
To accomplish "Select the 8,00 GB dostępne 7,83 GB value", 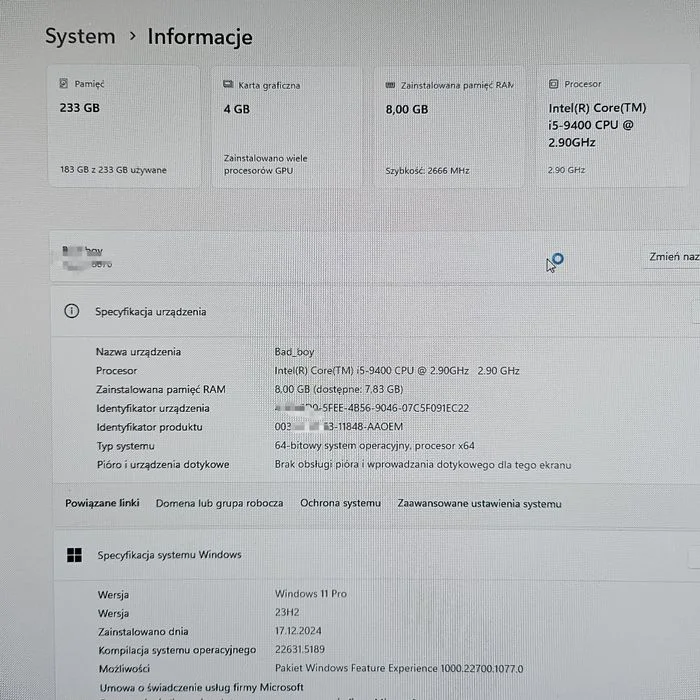I will [x=339, y=389].
